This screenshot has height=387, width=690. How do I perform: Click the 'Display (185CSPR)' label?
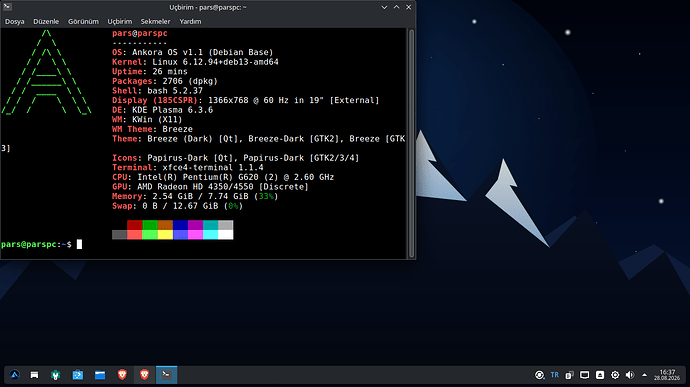click(154, 100)
